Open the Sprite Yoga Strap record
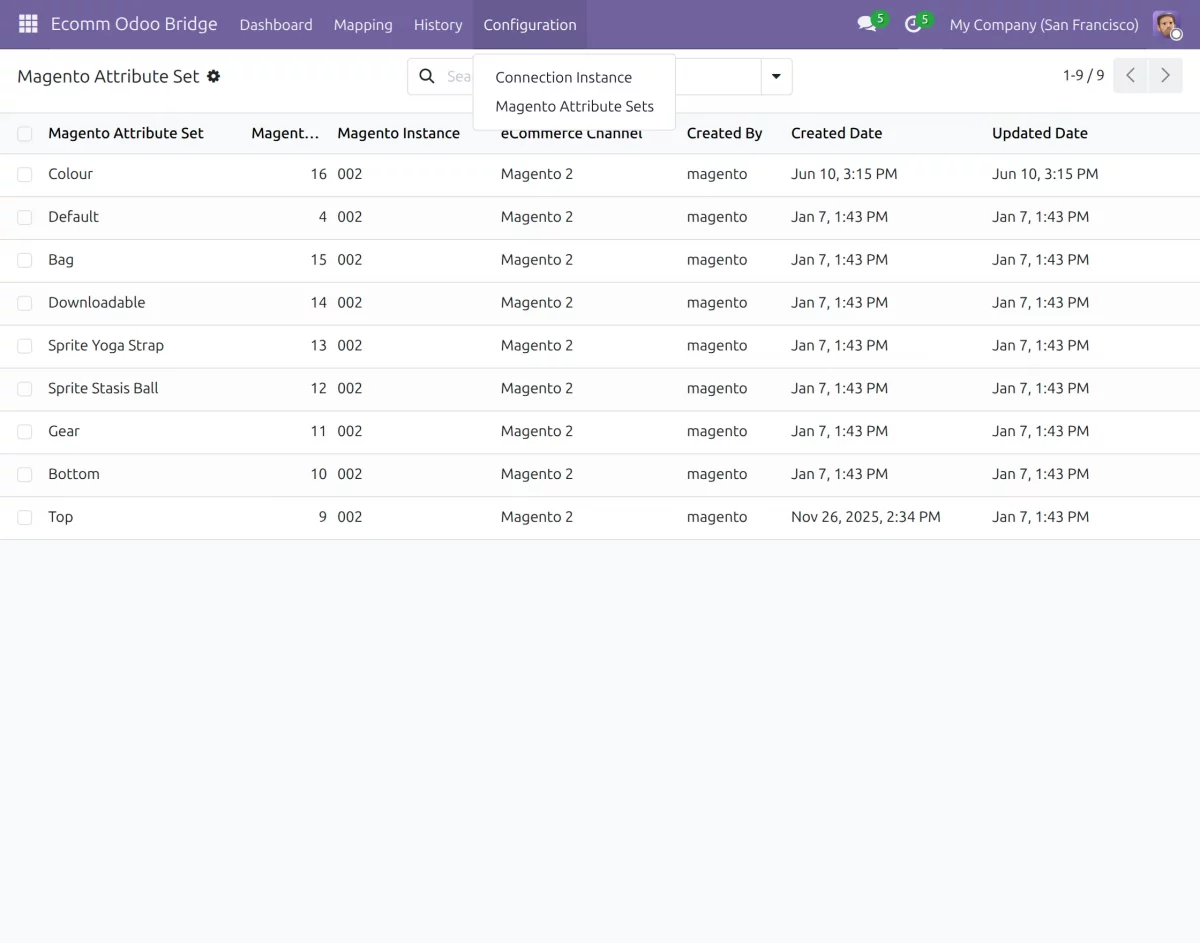This screenshot has height=943, width=1200. coord(106,346)
